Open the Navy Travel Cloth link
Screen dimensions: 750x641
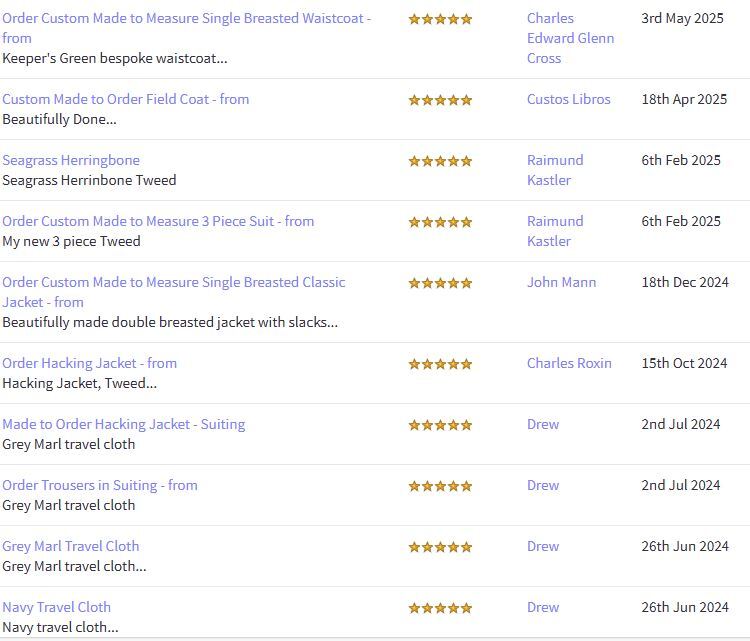tap(56, 607)
